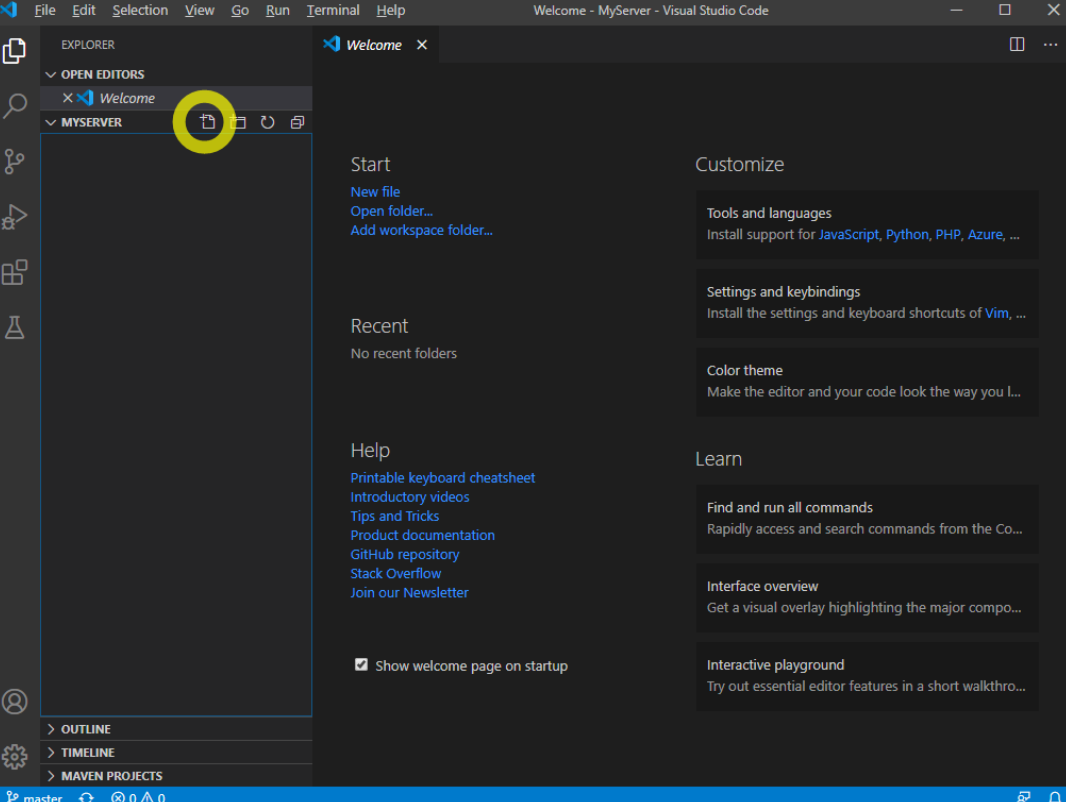This screenshot has width=1066, height=802.
Task: Open the Source Control view
Action: point(14,162)
